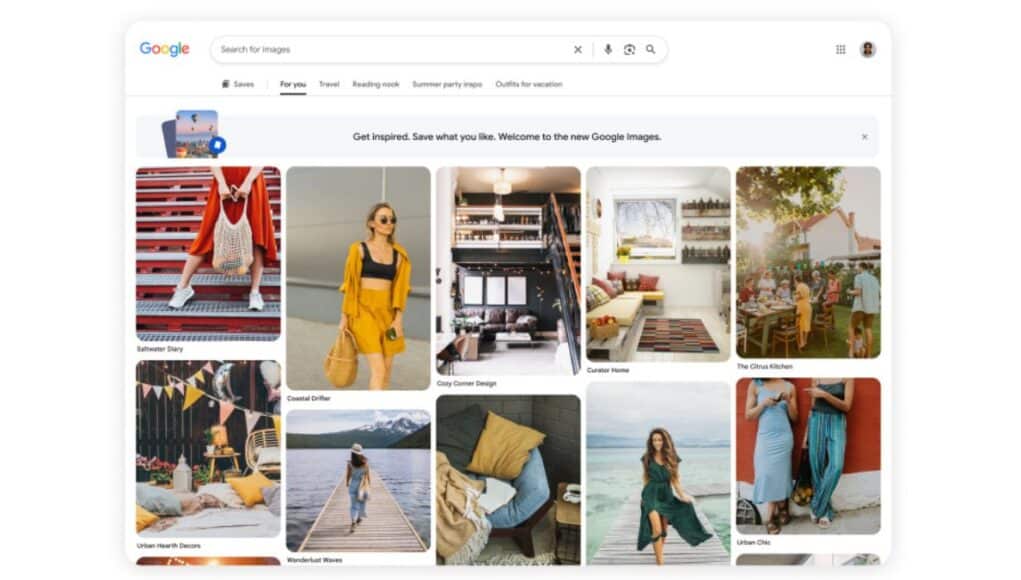Open Google Lens camera search icon
Viewport: 1021px width, 580px height.
629,49
